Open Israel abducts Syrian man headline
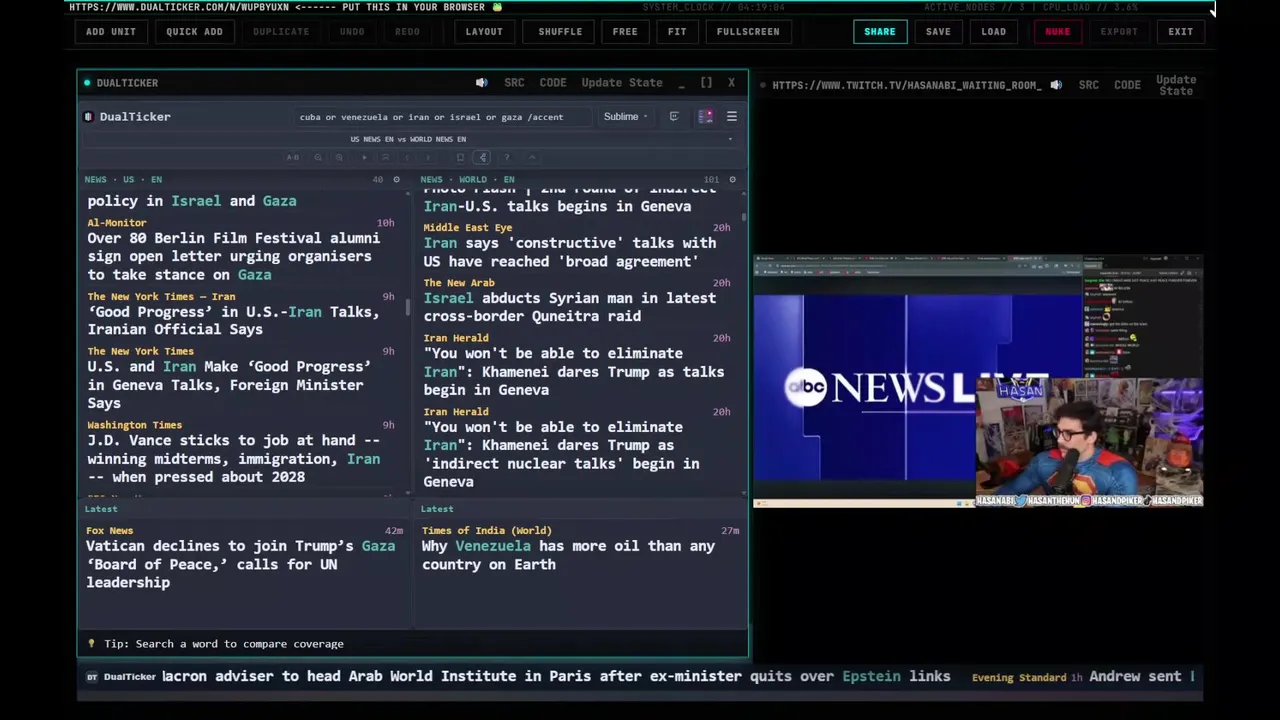Viewport: 1280px width, 720px height. 569,307
